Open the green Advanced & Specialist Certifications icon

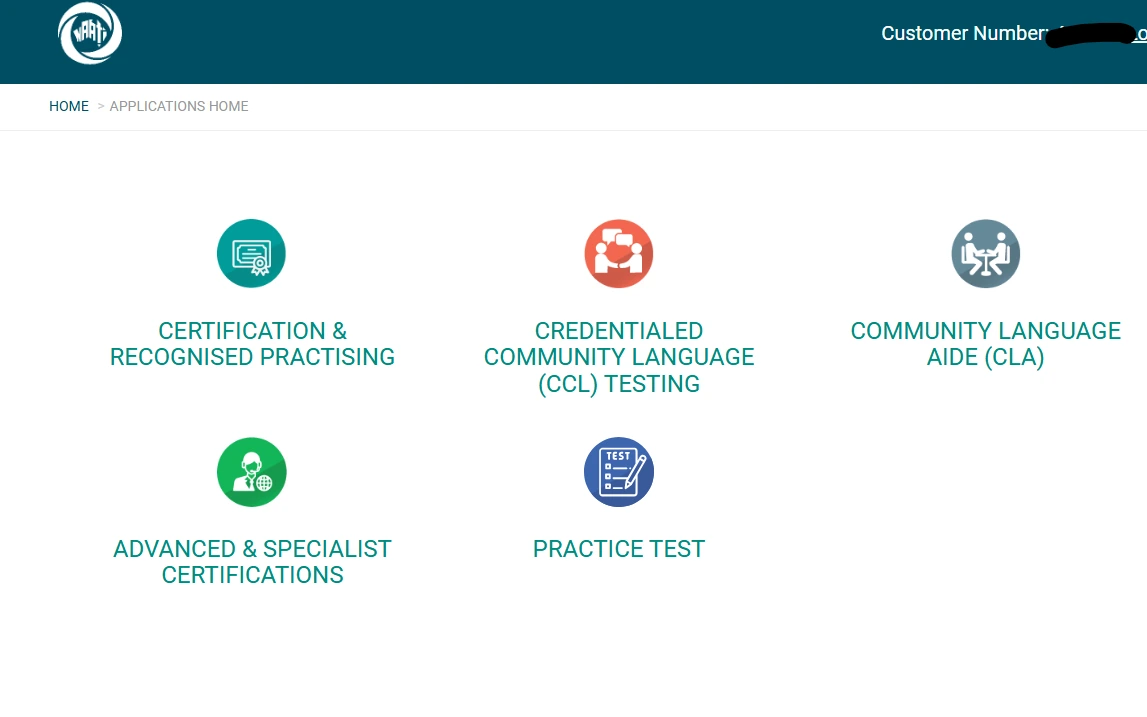click(x=251, y=472)
